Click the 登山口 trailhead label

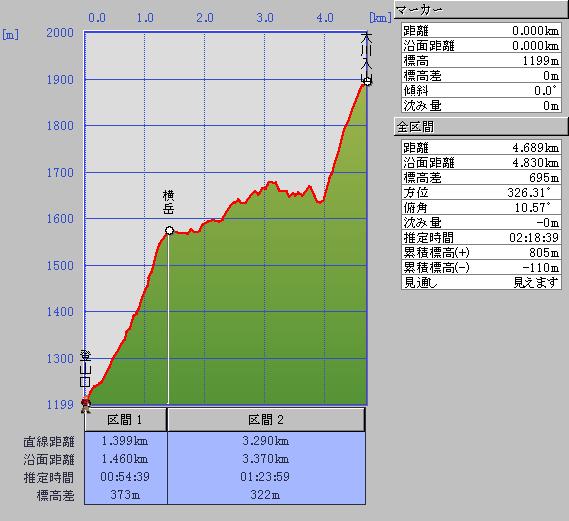pos(85,369)
